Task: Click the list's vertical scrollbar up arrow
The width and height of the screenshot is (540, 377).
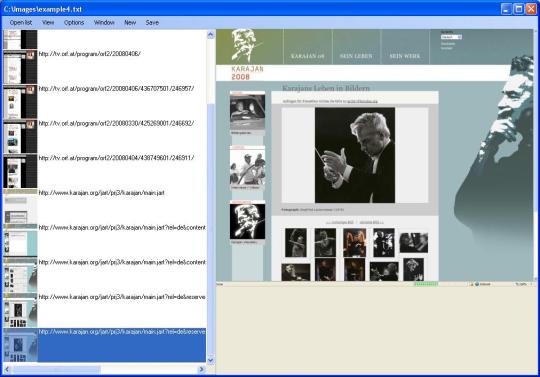Action: coord(210,34)
